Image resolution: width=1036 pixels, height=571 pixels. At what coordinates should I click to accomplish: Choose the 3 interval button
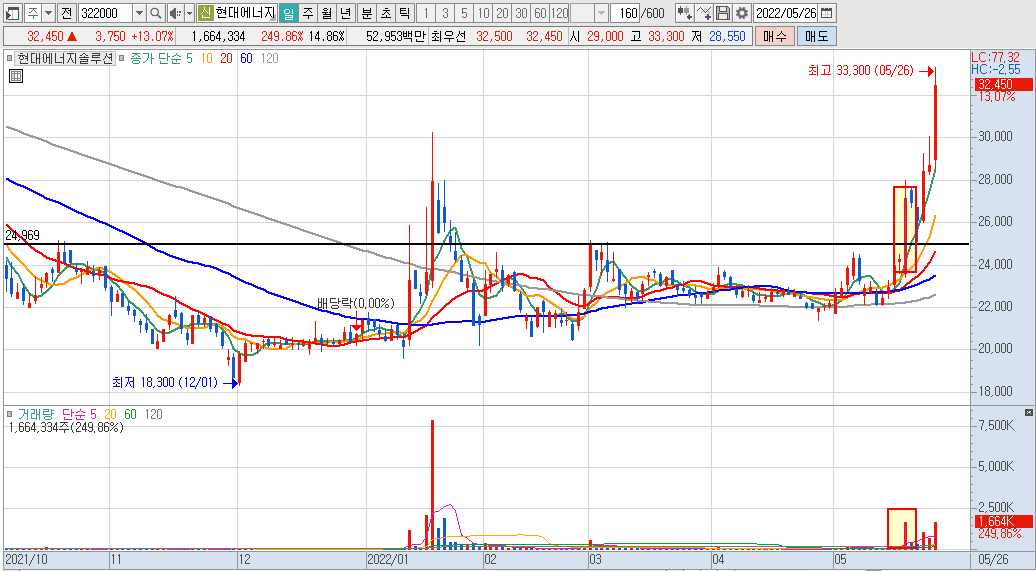coord(445,13)
